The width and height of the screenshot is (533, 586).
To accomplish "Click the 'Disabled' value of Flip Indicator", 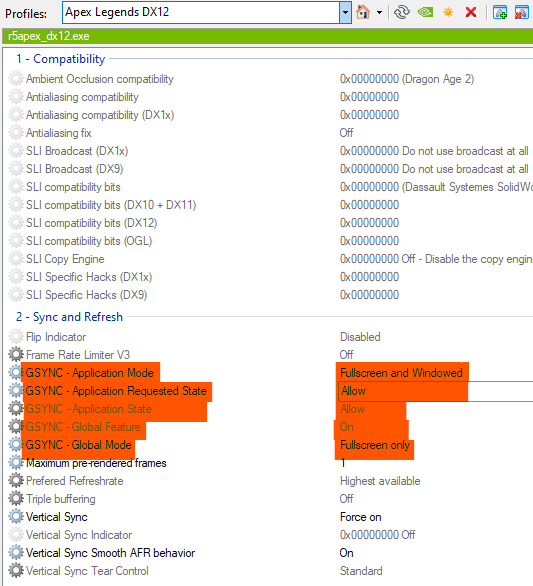I will (360, 337).
